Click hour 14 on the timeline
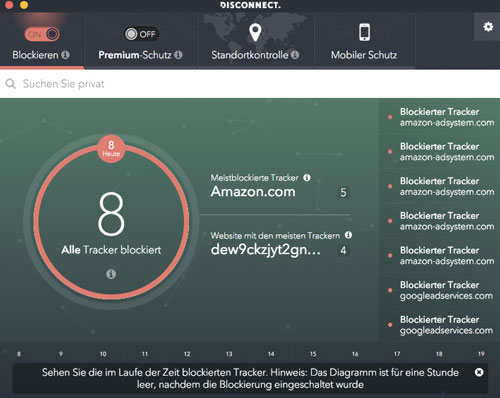This screenshot has width=500, height=398. point(271,354)
